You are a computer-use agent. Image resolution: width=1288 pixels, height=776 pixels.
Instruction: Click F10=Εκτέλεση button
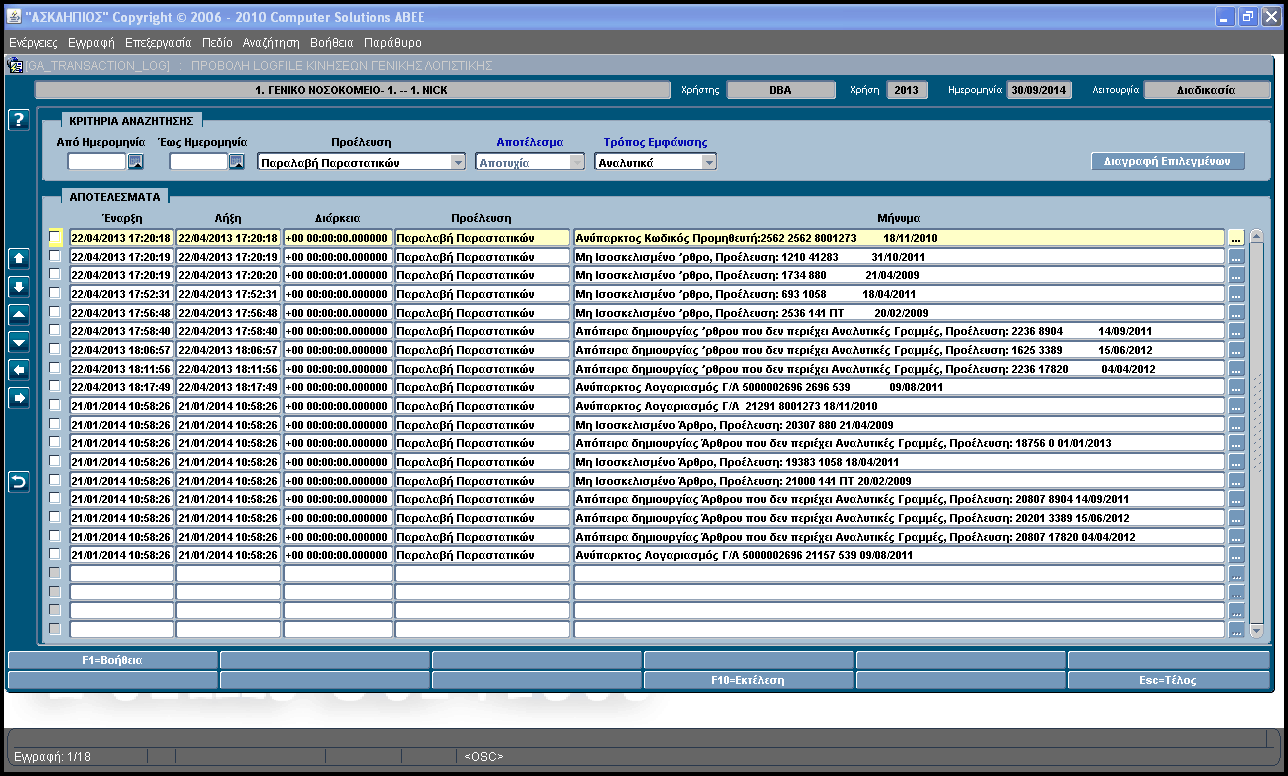point(748,680)
